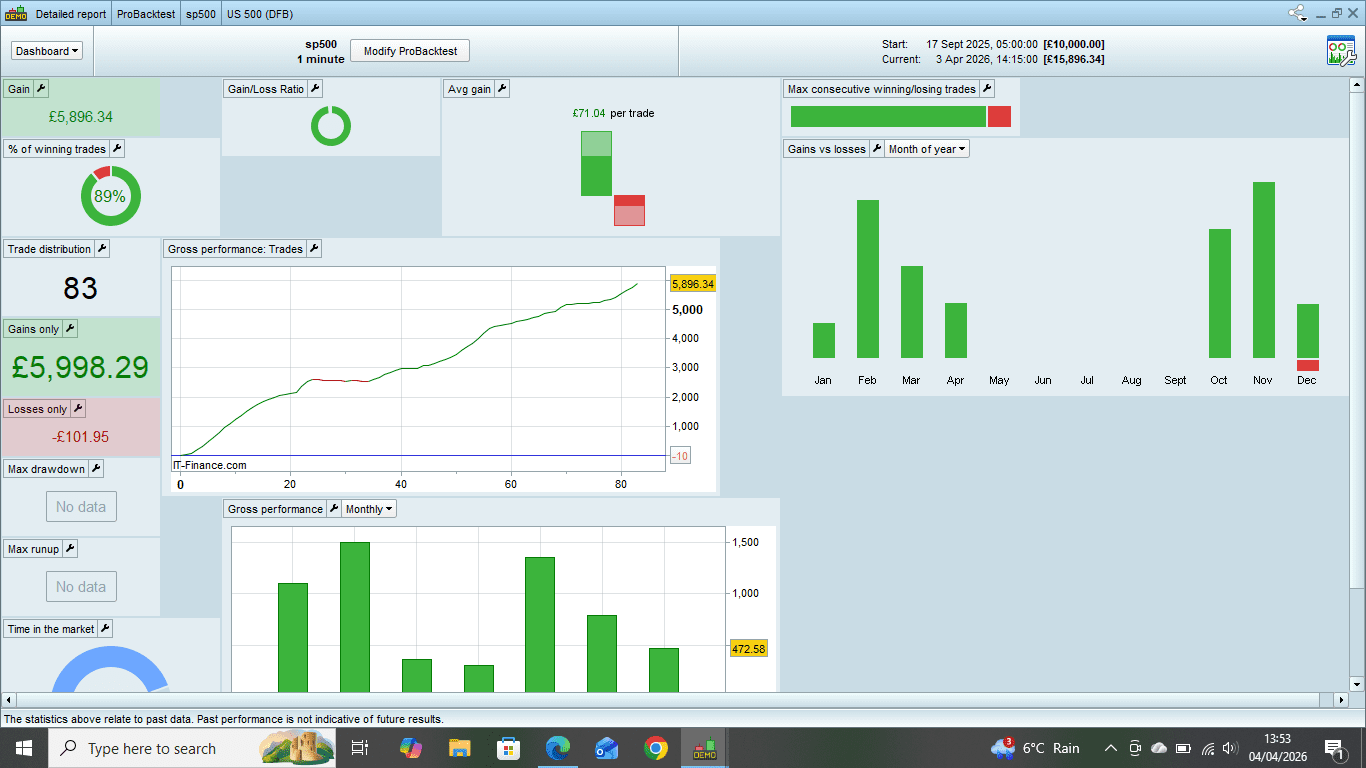Viewport: 1366px width, 768px height.
Task: Open Outlook from the taskbar
Action: [x=606, y=748]
